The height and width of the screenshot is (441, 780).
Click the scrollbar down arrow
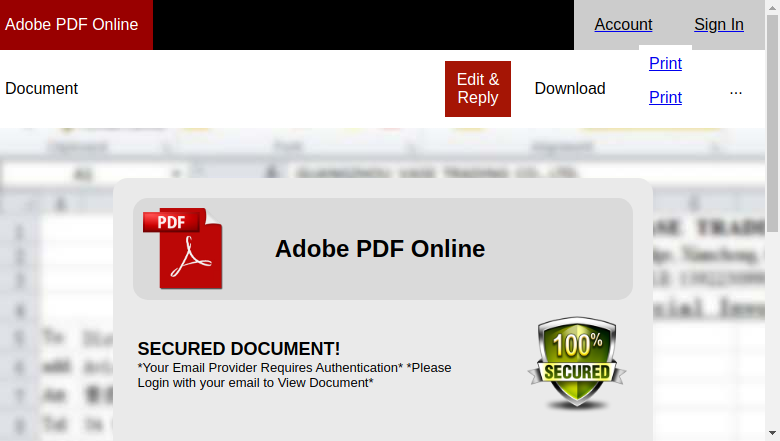click(773, 433)
